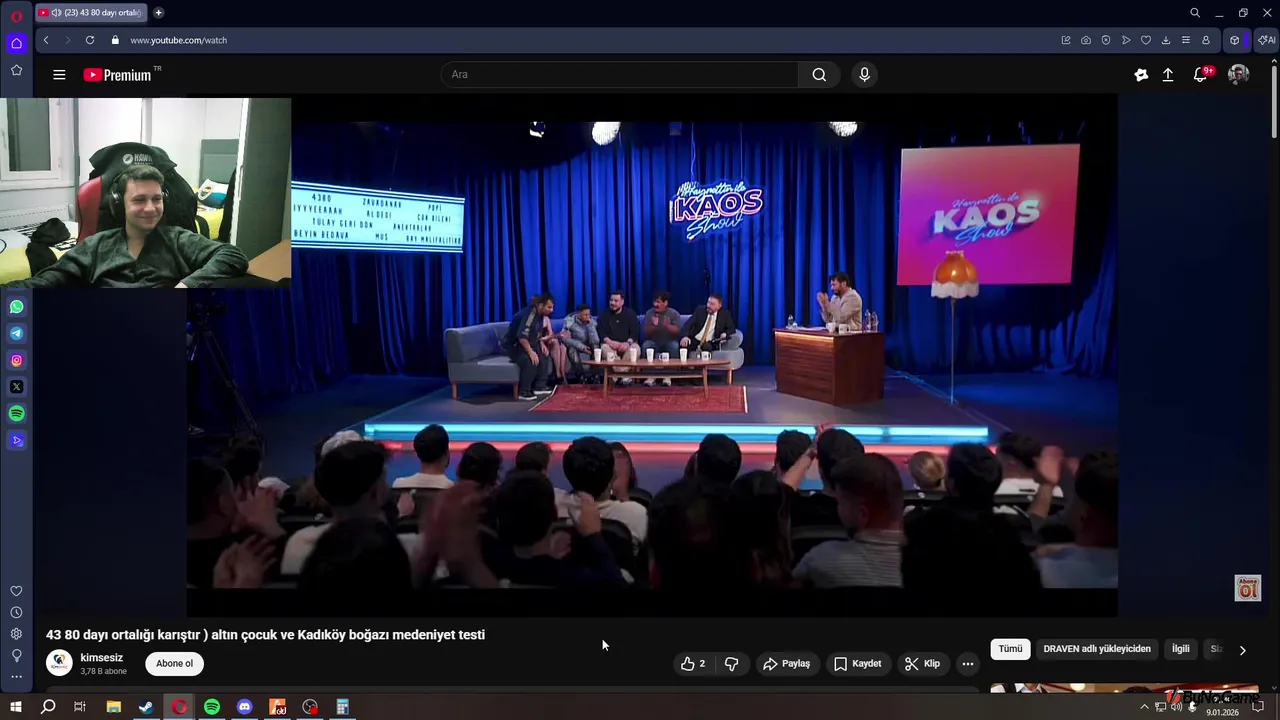Like the video with thumbs up
This screenshot has width=1280, height=720.
692,664
